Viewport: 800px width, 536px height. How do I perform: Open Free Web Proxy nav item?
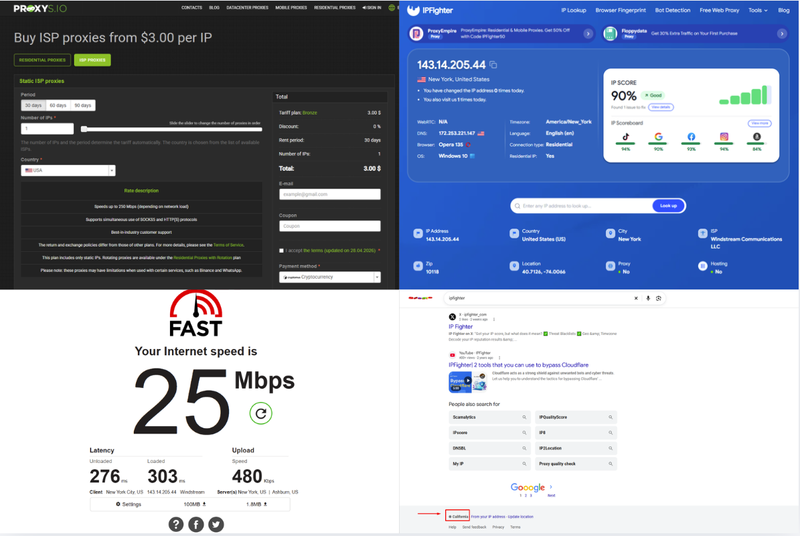(719, 10)
